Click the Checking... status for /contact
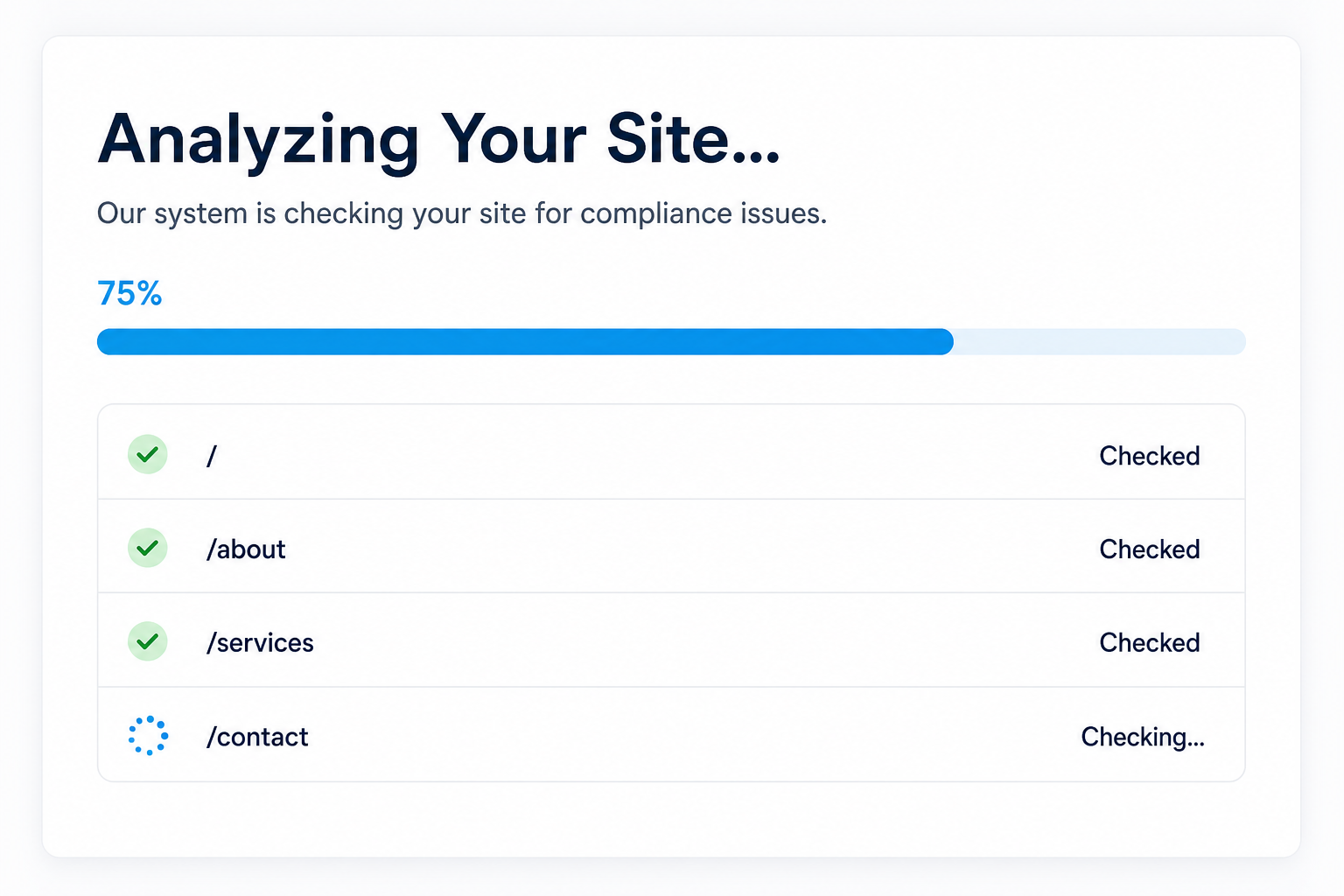 click(x=1143, y=738)
